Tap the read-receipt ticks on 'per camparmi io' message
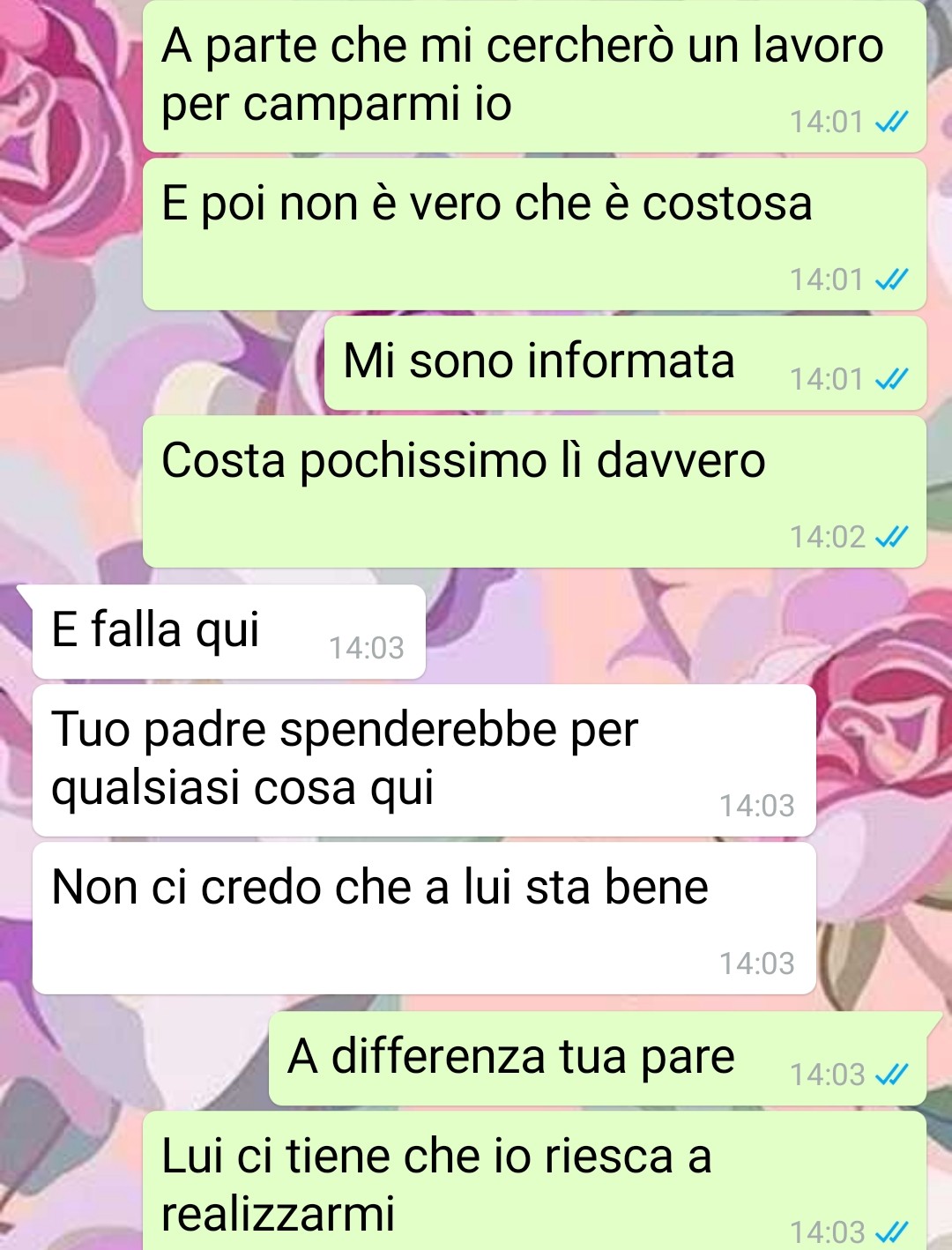This screenshot has height=1250, width=952. pos(891,122)
